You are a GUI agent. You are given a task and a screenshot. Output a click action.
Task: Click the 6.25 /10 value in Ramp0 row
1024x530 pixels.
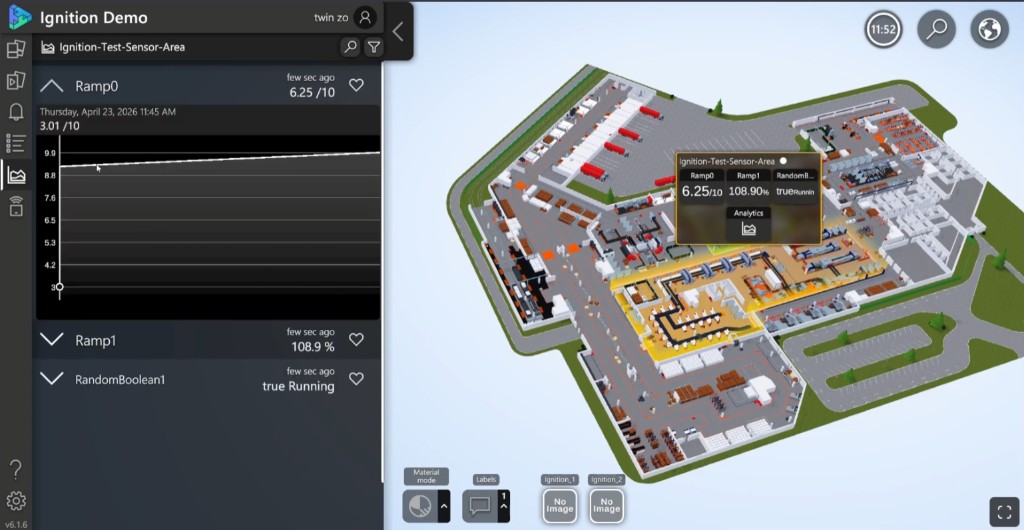[x=312, y=93]
